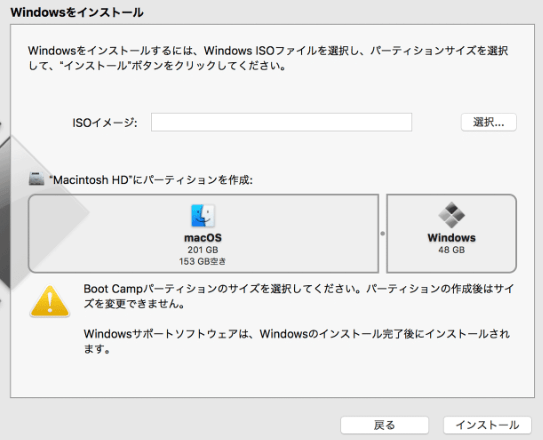Image resolution: width=543 pixels, height=440 pixels.
Task: Click the ISO file selection instruction paragraph
Action: coord(268,58)
